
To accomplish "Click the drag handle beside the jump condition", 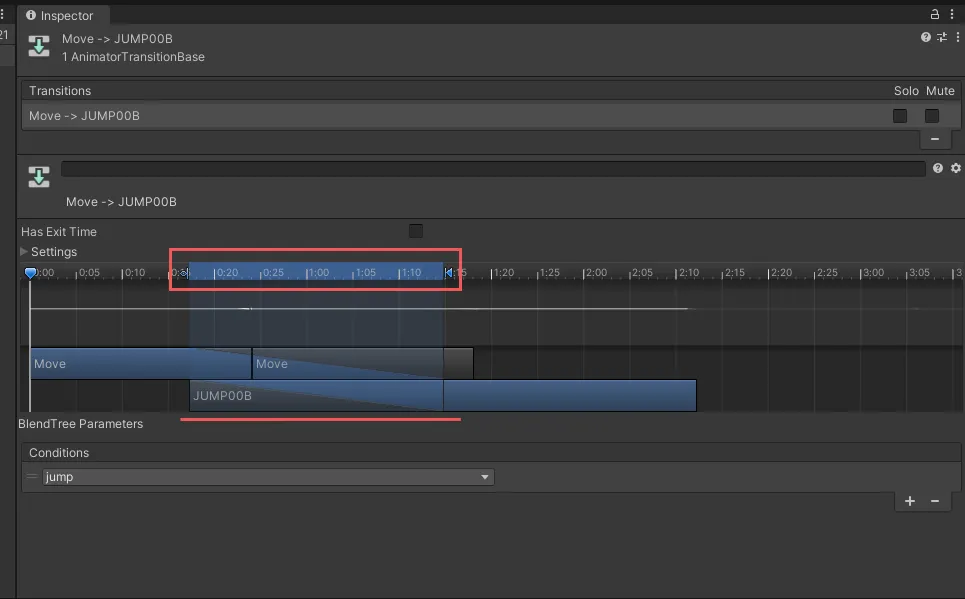I will pos(32,477).
